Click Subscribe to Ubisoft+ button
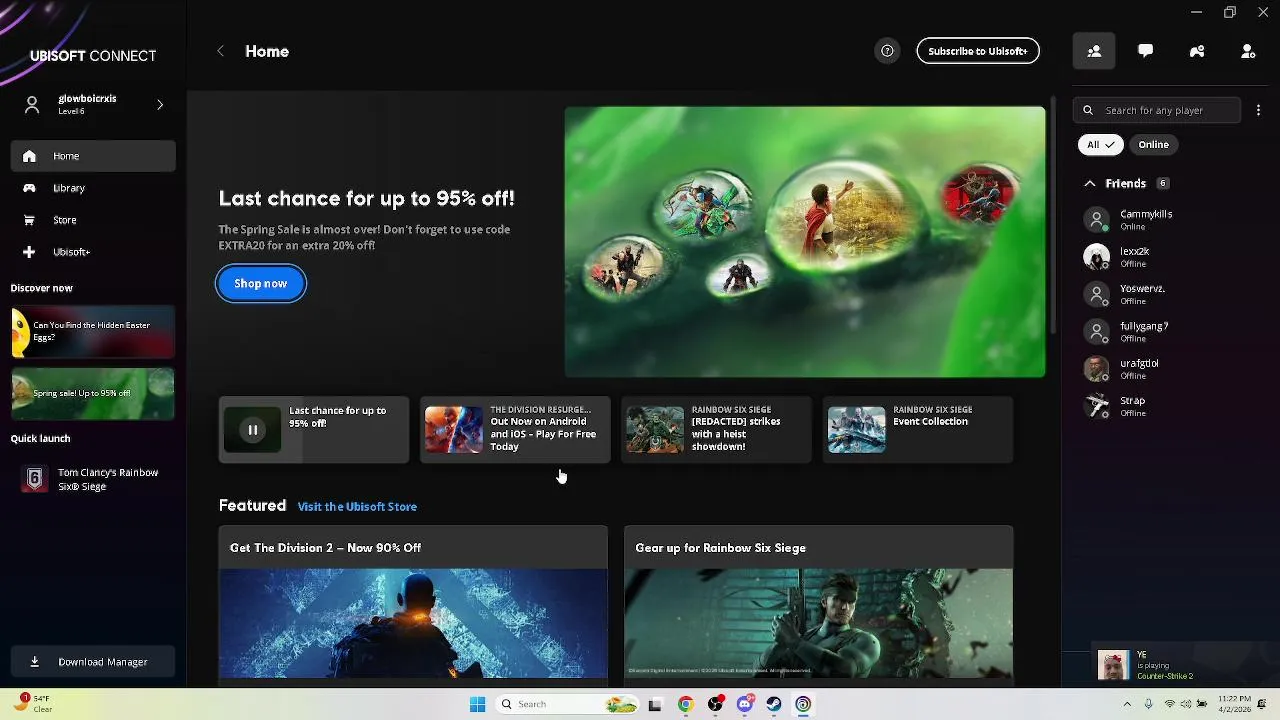This screenshot has width=1280, height=720. (978, 51)
